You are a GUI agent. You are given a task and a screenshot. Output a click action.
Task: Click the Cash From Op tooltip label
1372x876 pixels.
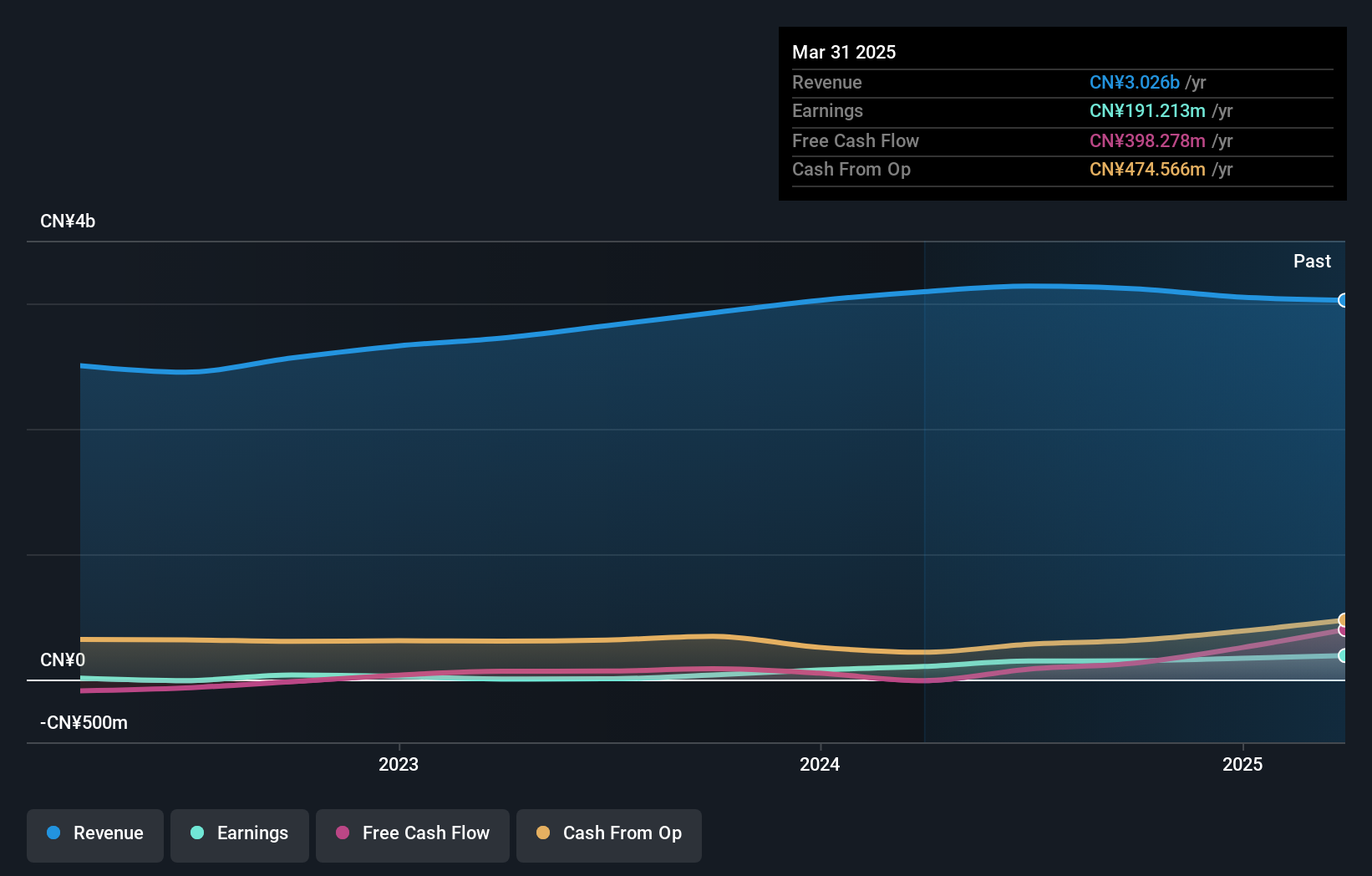tap(851, 170)
